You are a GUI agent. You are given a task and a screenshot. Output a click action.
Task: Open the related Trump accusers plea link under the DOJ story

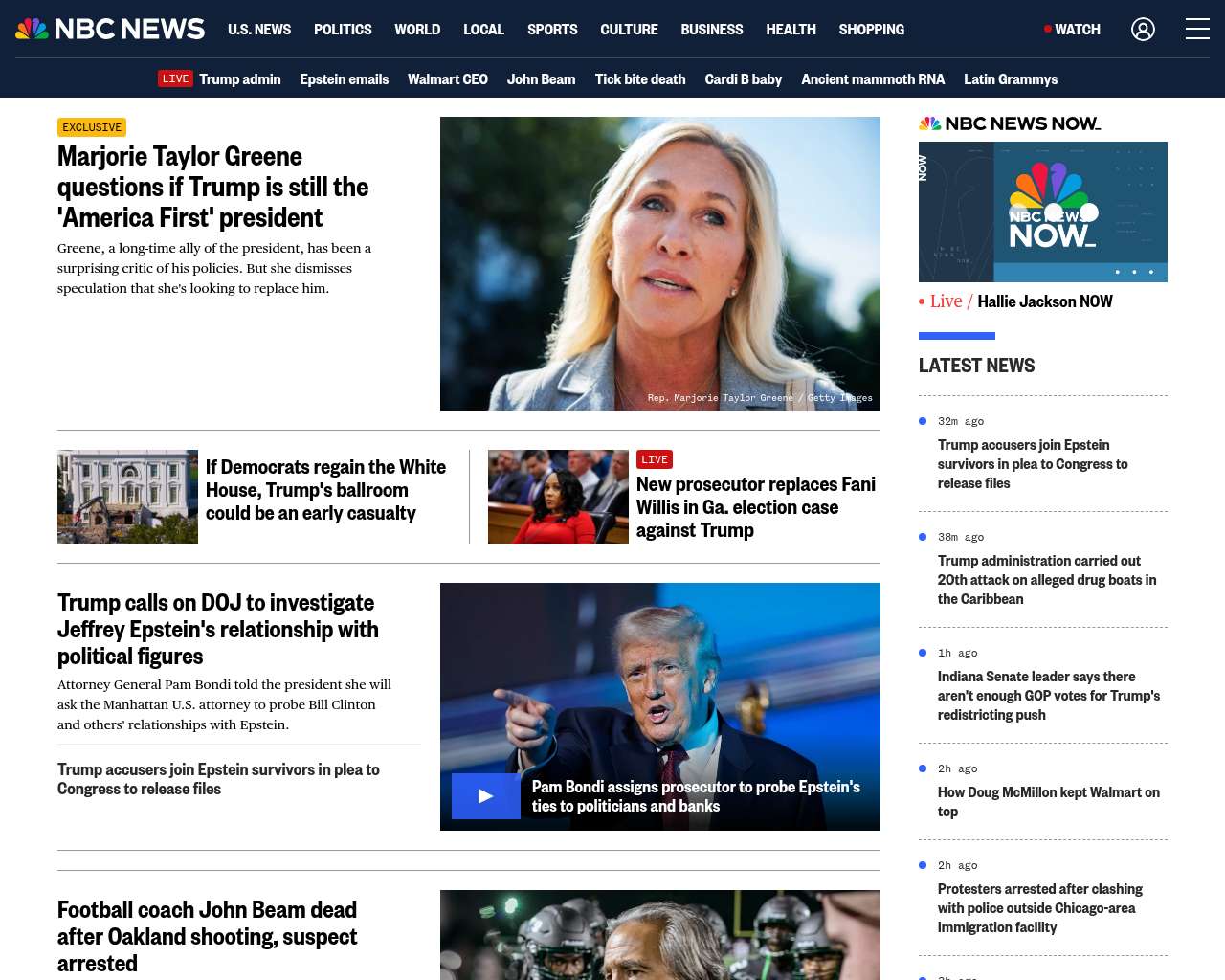tap(218, 779)
